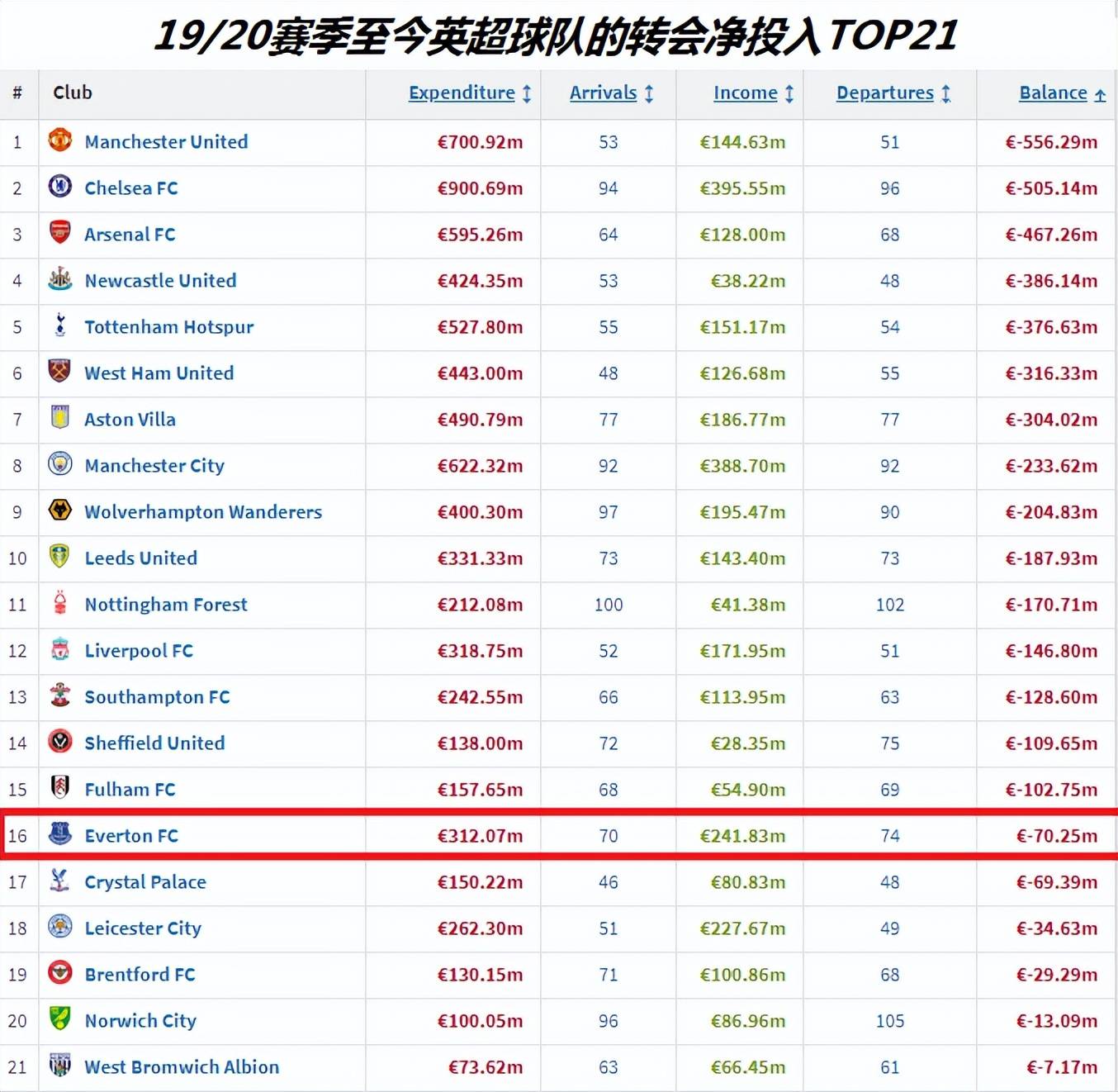Open the West Ham United club link
This screenshot has width=1118, height=1092.
tap(159, 373)
